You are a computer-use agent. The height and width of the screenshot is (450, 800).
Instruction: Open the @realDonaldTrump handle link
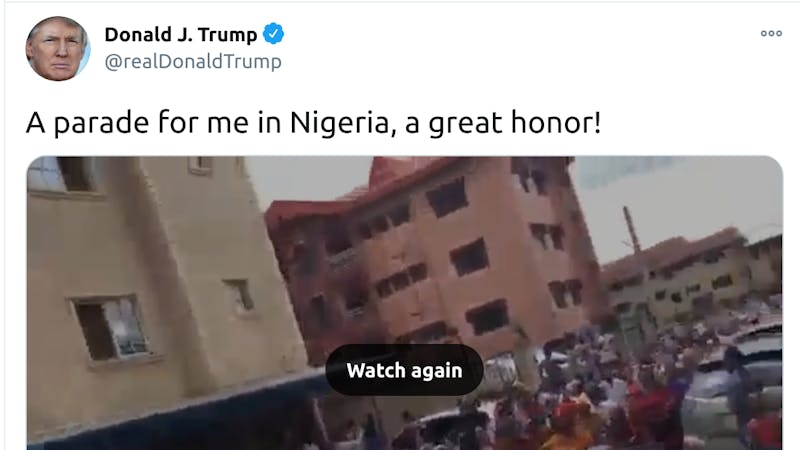coord(193,62)
